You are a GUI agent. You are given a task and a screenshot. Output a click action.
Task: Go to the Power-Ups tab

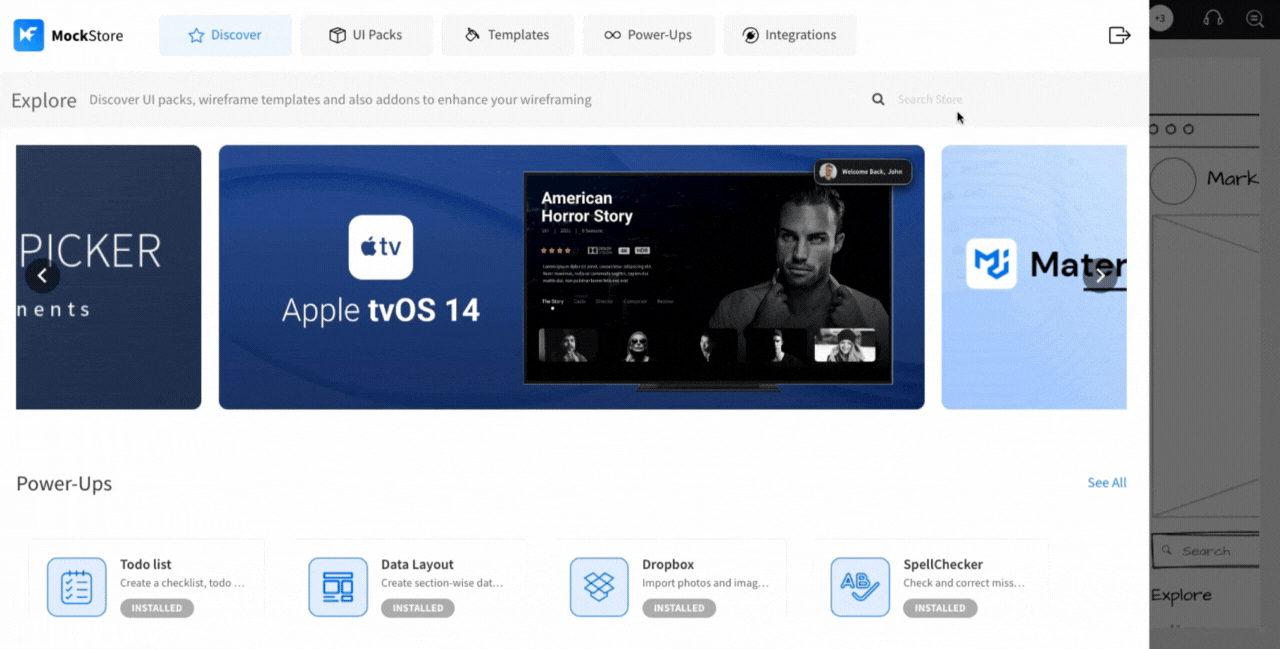[649, 35]
